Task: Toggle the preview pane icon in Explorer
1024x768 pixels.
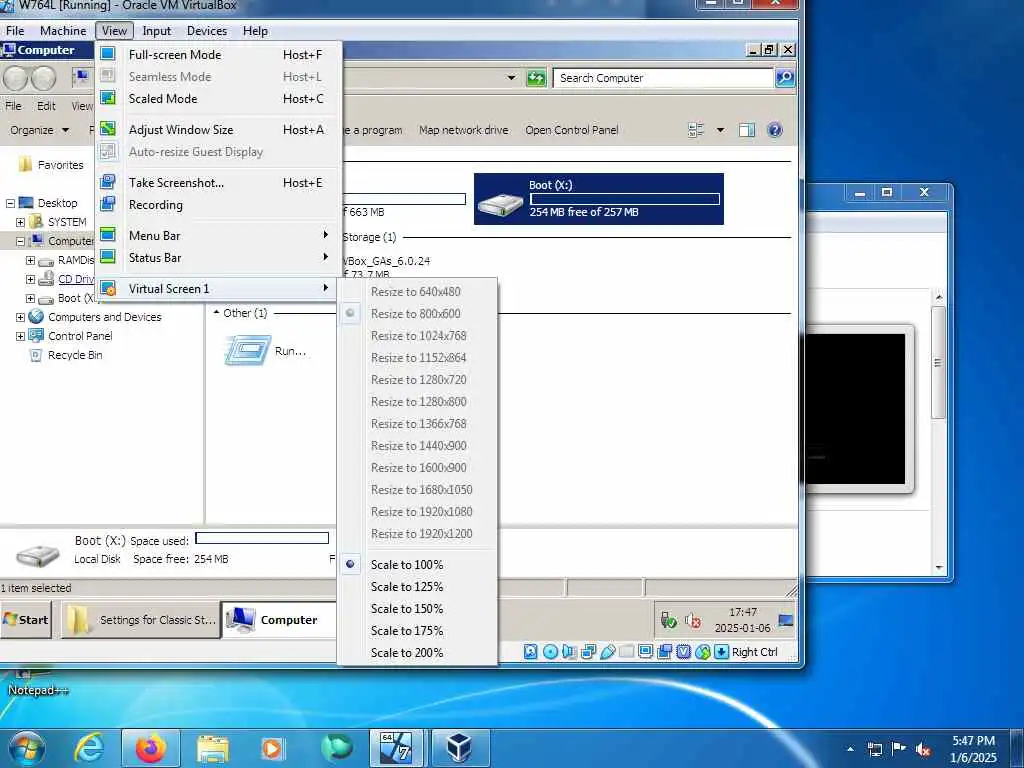Action: pyautogui.click(x=746, y=129)
